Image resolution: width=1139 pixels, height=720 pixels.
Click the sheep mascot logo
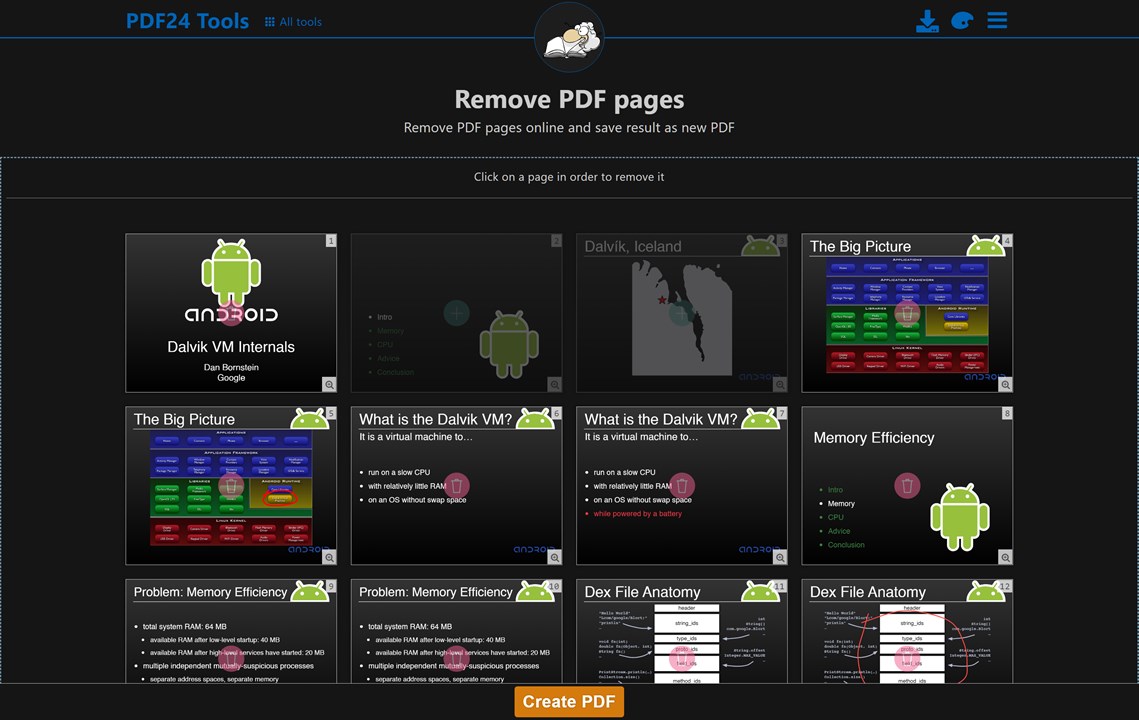[570, 38]
